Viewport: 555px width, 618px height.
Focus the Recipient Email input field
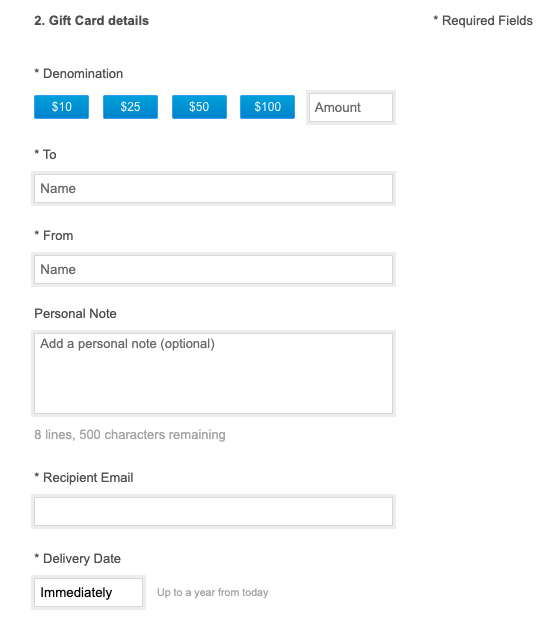click(213, 512)
